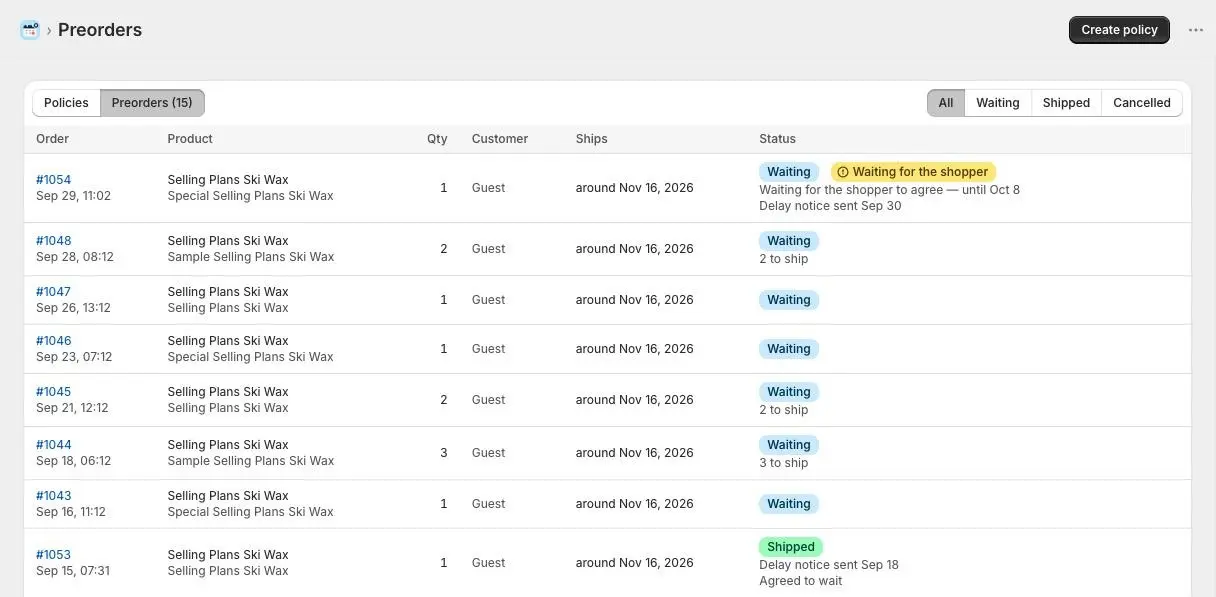Click 'Sep 21, 12:12' order date
Screen dimensions: 1216x597
tap(72, 408)
